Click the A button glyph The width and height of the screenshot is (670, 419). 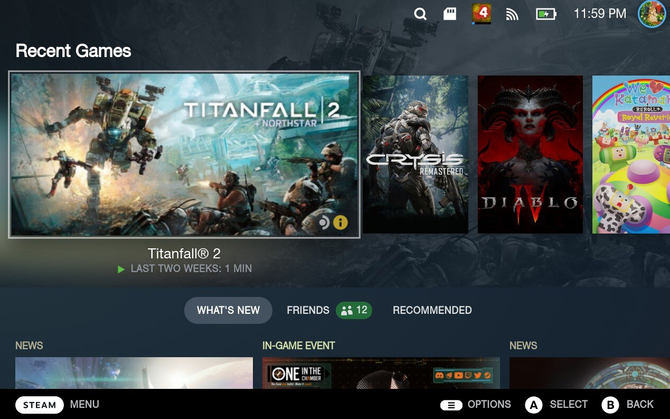coord(533,405)
